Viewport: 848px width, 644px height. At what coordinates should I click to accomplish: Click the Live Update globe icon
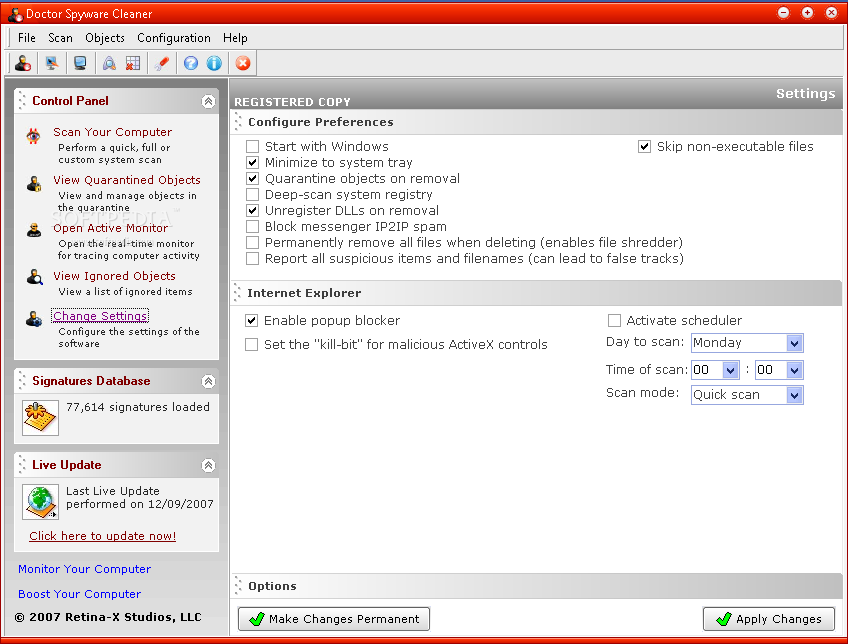(x=40, y=502)
